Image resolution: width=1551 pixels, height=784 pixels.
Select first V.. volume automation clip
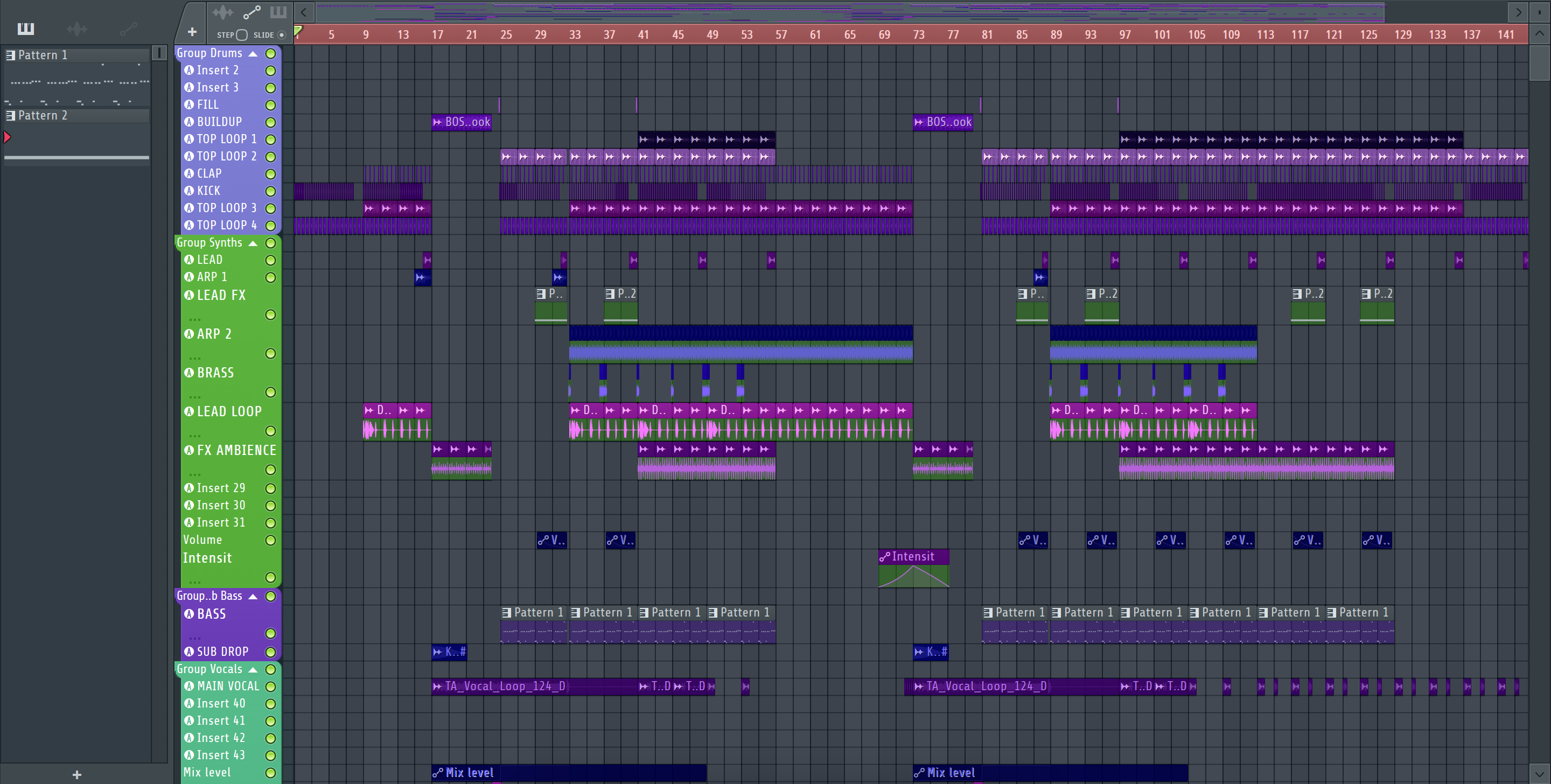point(551,540)
